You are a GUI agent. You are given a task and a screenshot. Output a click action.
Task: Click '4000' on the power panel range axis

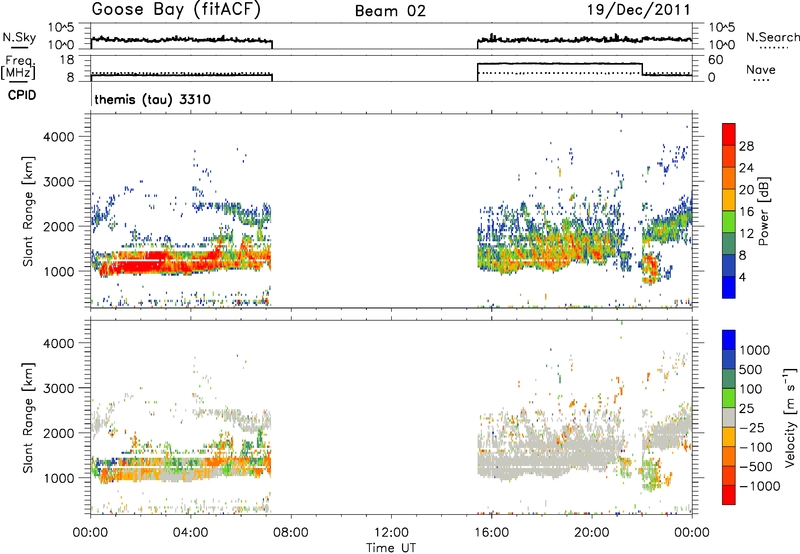point(59,137)
